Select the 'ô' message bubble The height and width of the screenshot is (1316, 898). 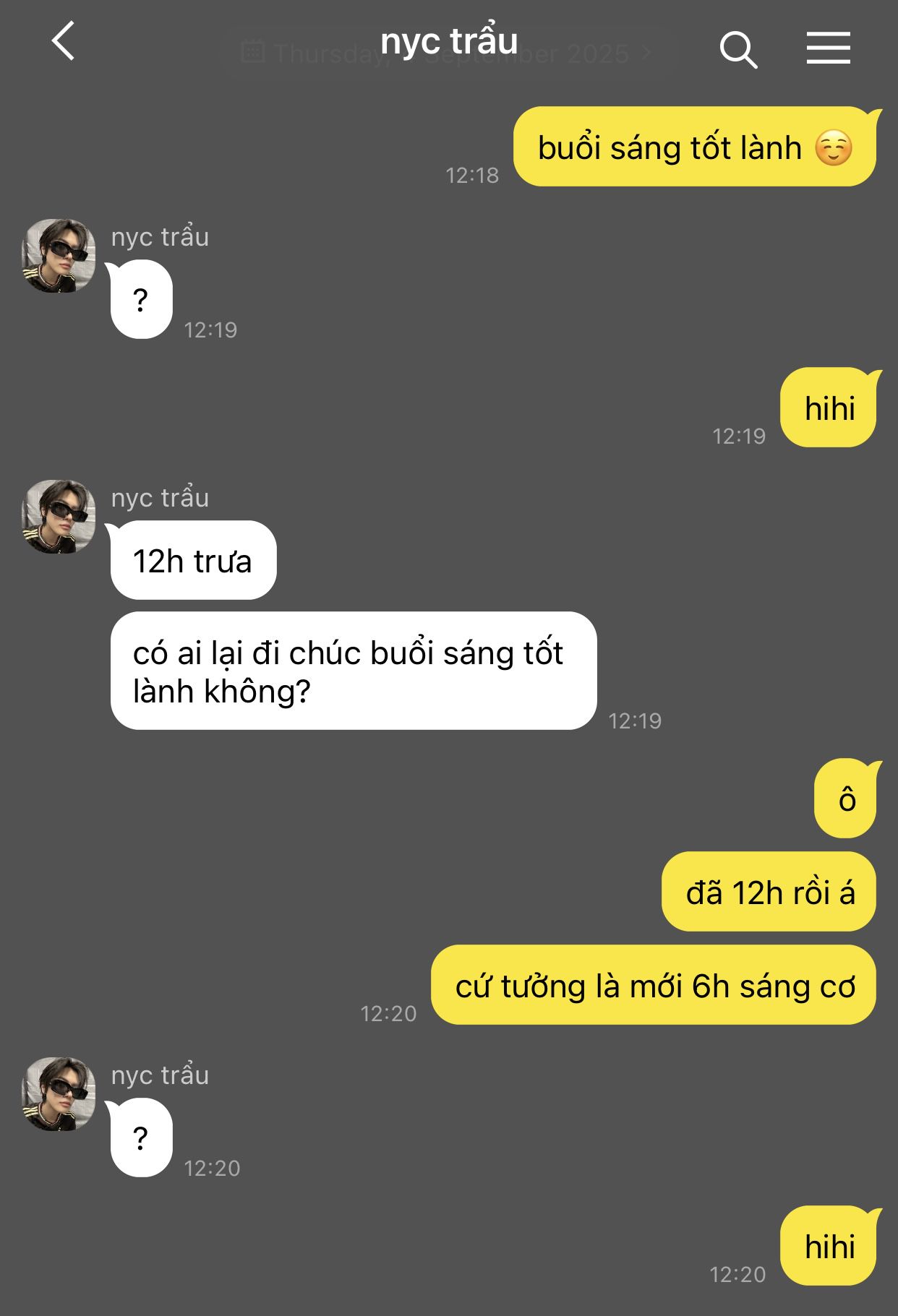(x=845, y=799)
